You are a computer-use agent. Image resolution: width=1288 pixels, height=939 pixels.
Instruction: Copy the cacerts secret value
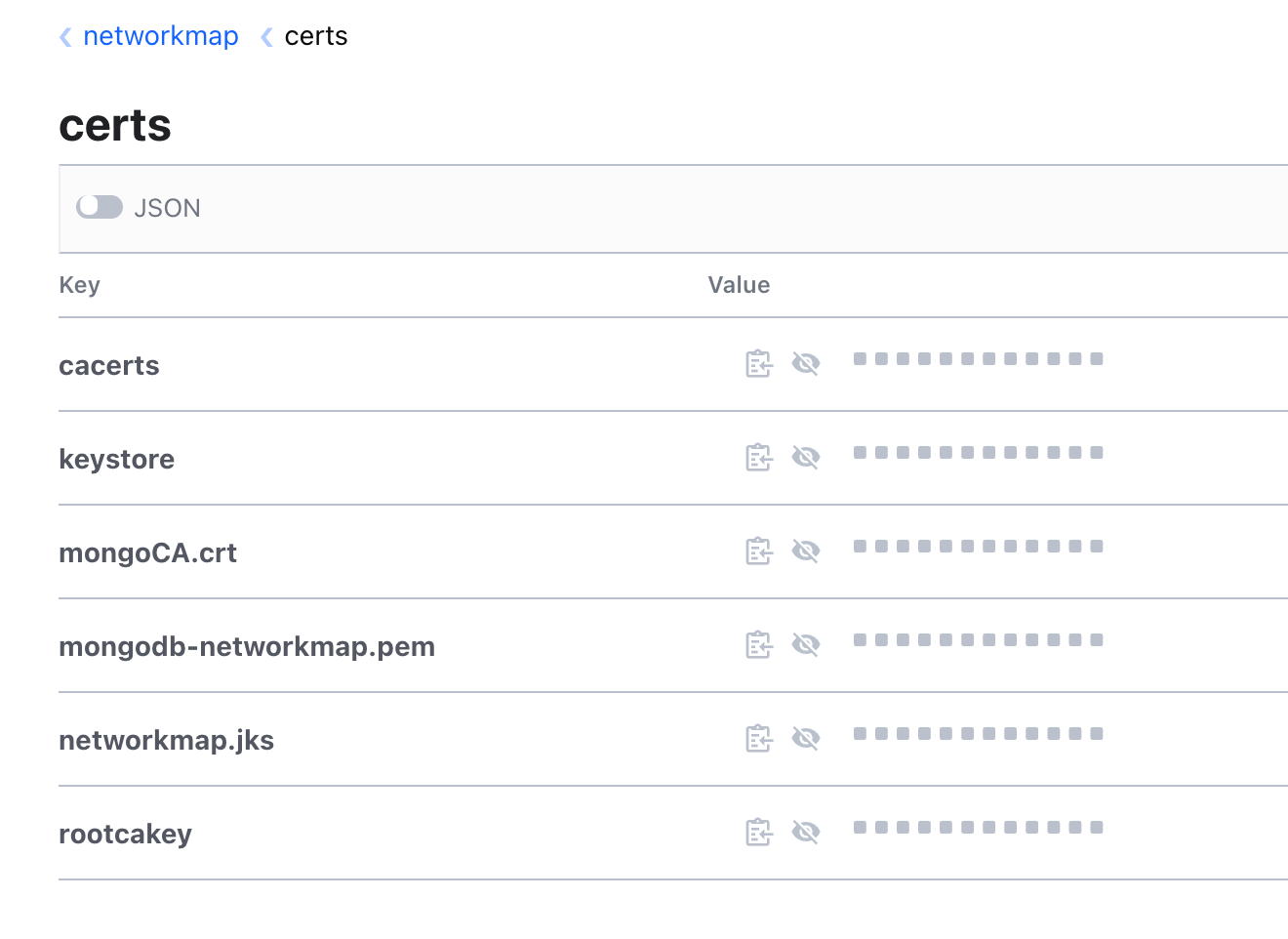759,364
